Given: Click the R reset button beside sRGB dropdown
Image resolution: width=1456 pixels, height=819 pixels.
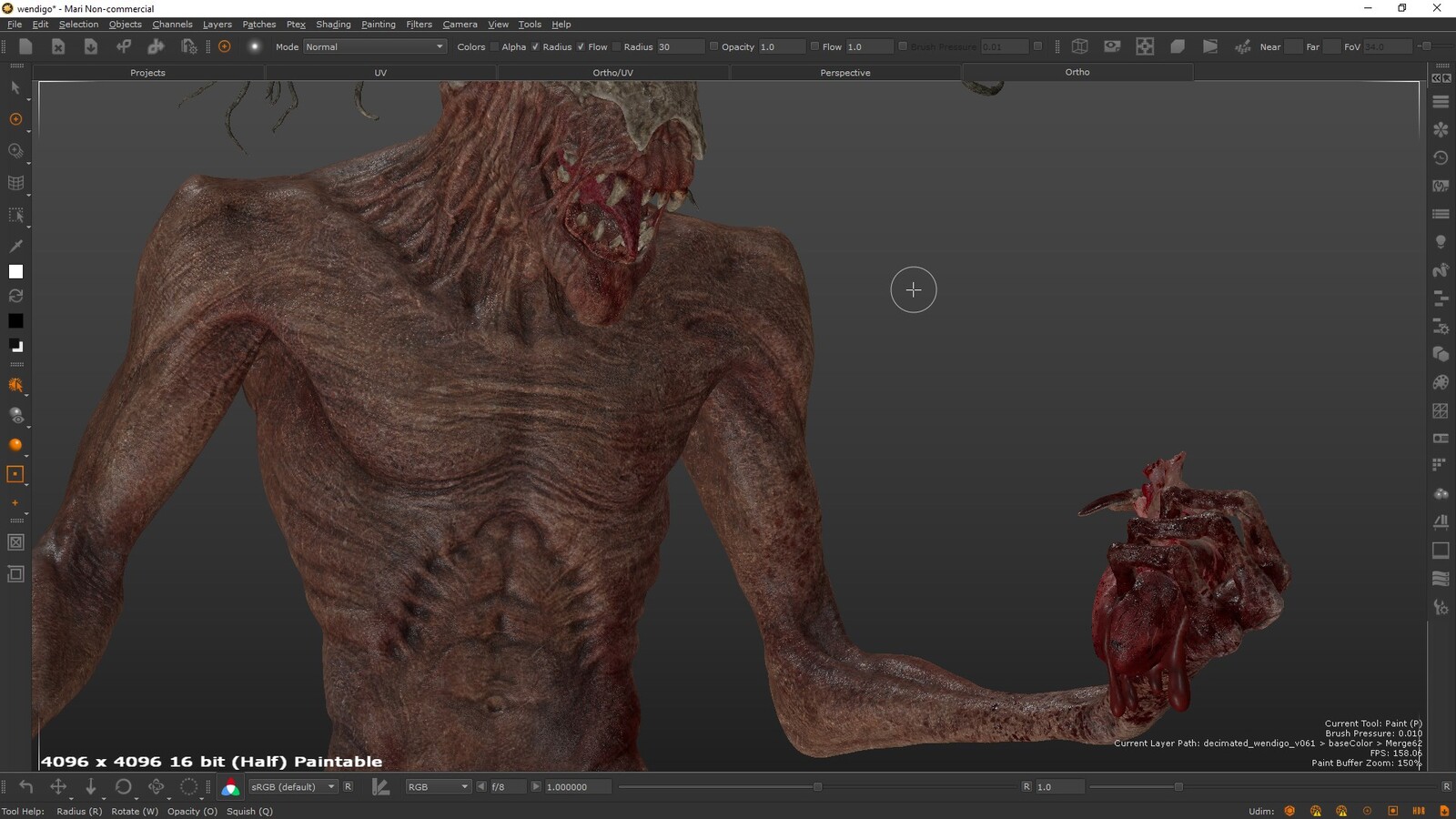Looking at the screenshot, I should pyautogui.click(x=348, y=787).
